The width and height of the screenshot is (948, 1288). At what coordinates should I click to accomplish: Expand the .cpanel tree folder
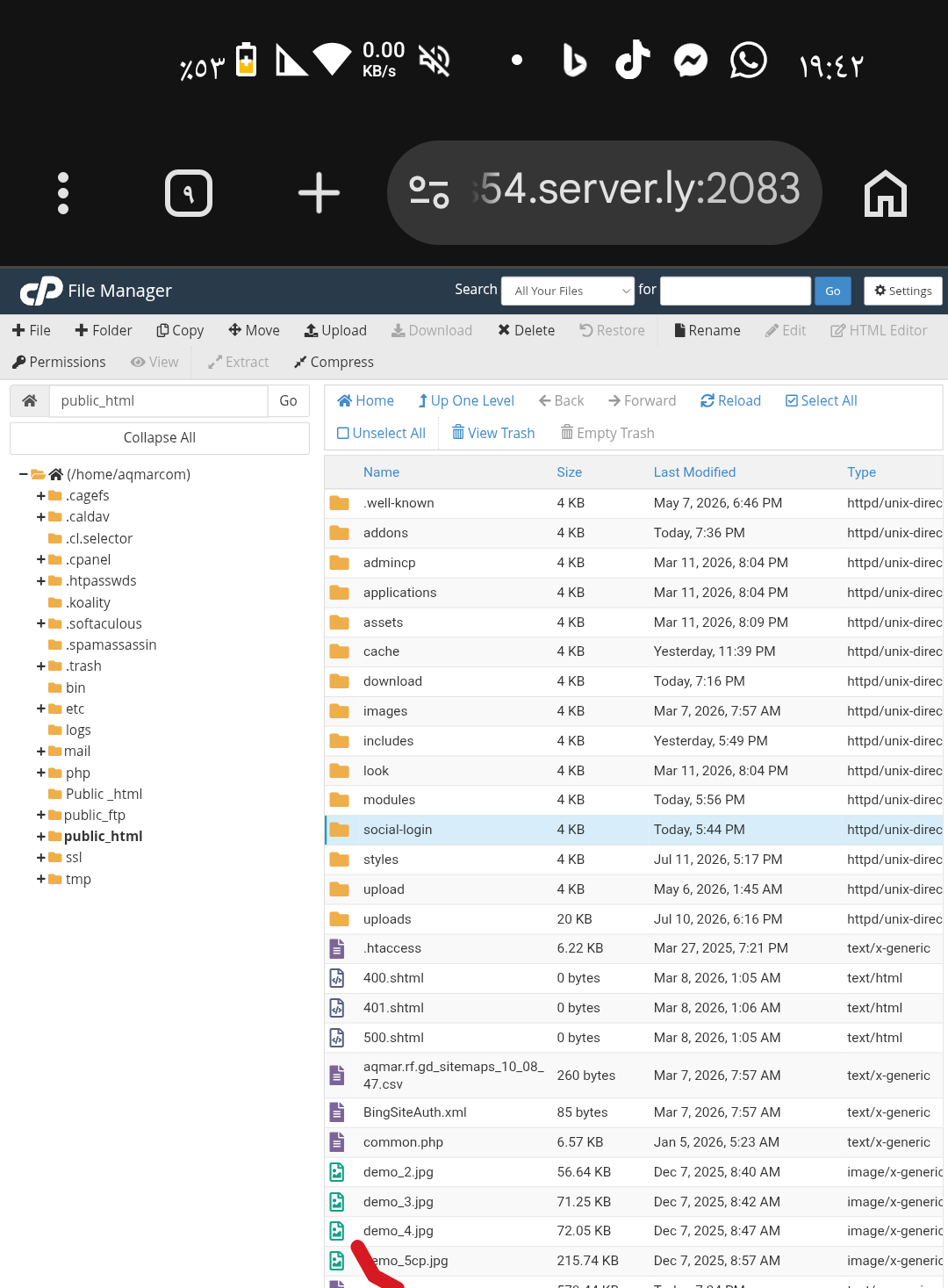pyautogui.click(x=41, y=559)
